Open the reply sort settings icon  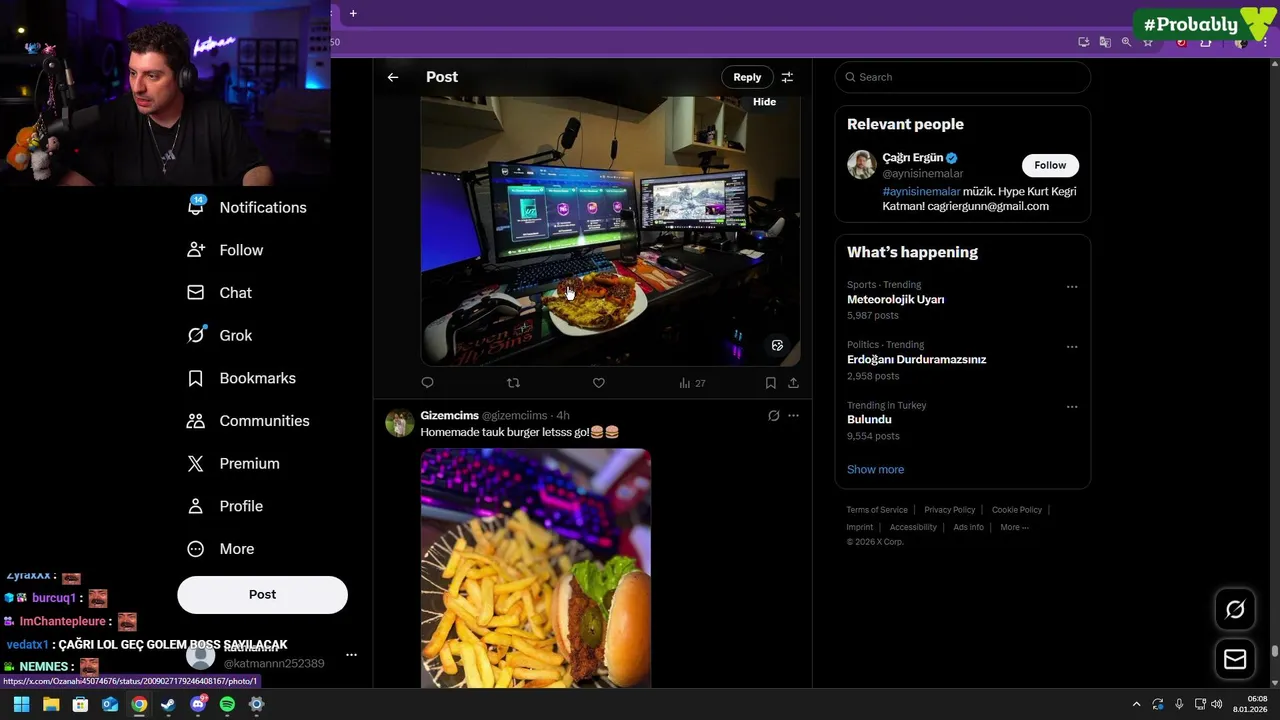[x=787, y=77]
